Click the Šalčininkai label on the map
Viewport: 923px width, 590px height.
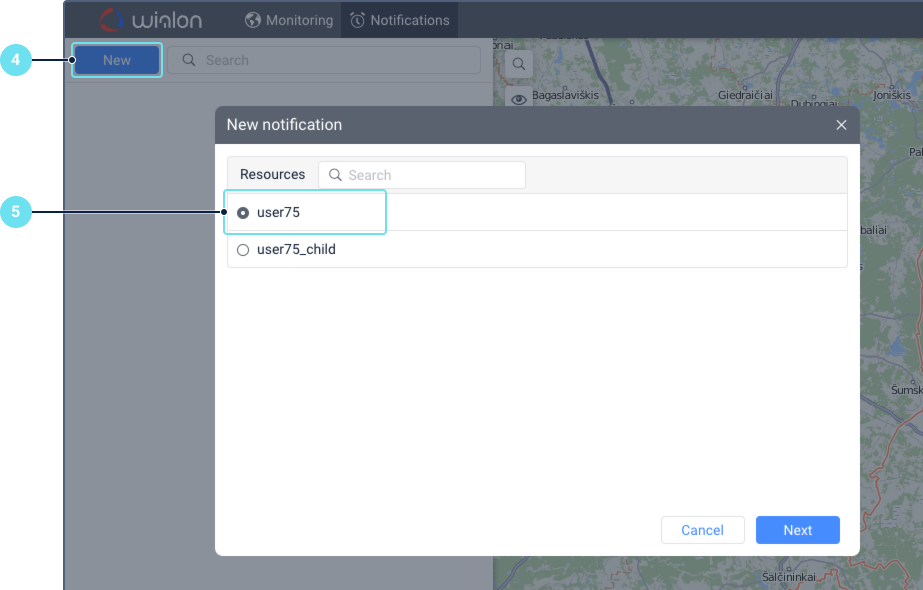pyautogui.click(x=789, y=577)
